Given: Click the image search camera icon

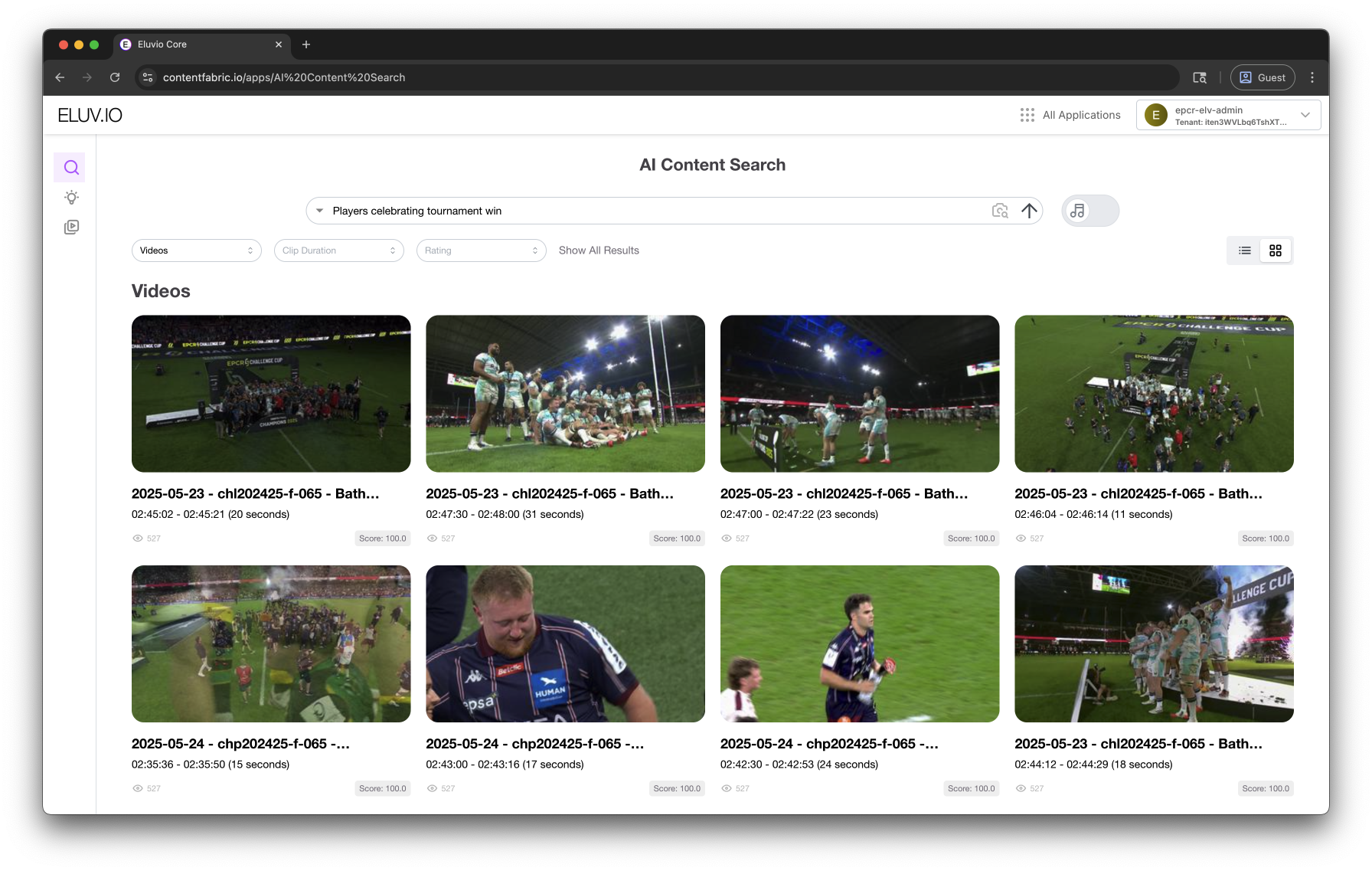Looking at the screenshot, I should click(1000, 211).
